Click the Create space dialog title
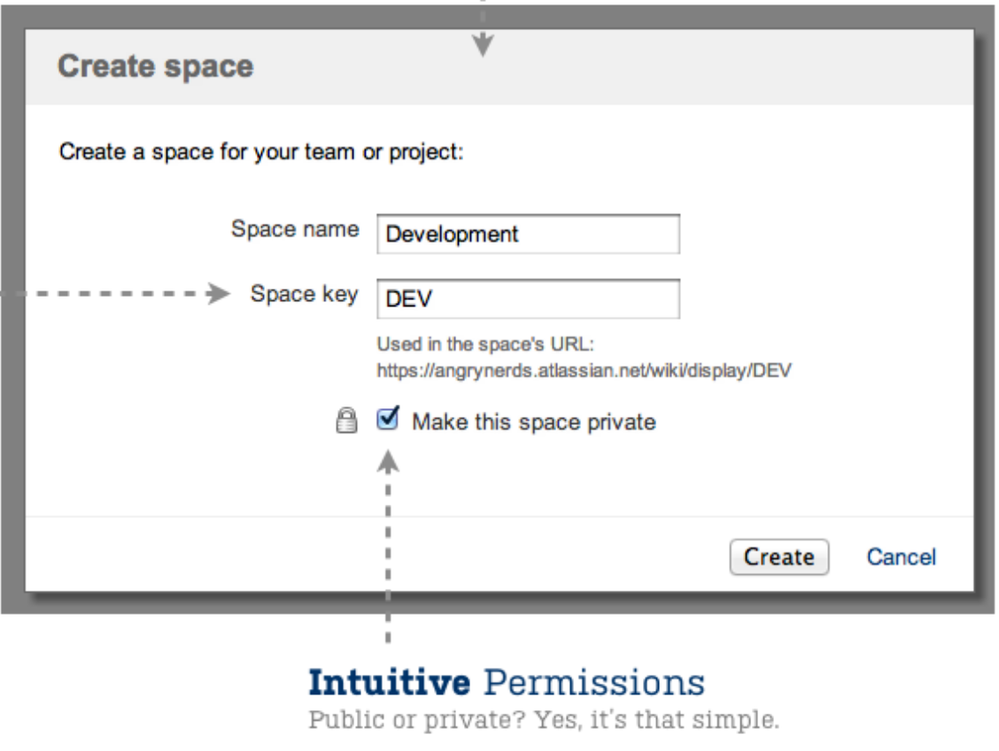This screenshot has width=999, height=751. click(155, 66)
